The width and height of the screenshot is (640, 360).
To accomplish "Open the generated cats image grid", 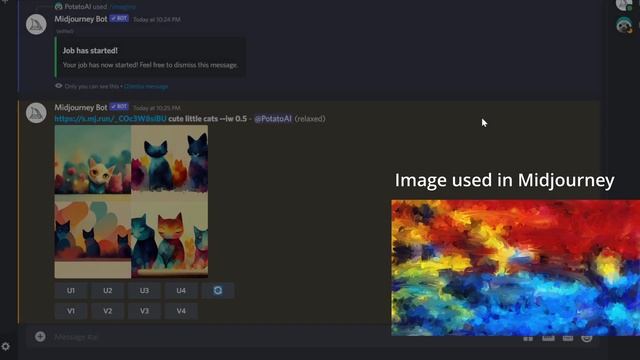I will tap(131, 201).
